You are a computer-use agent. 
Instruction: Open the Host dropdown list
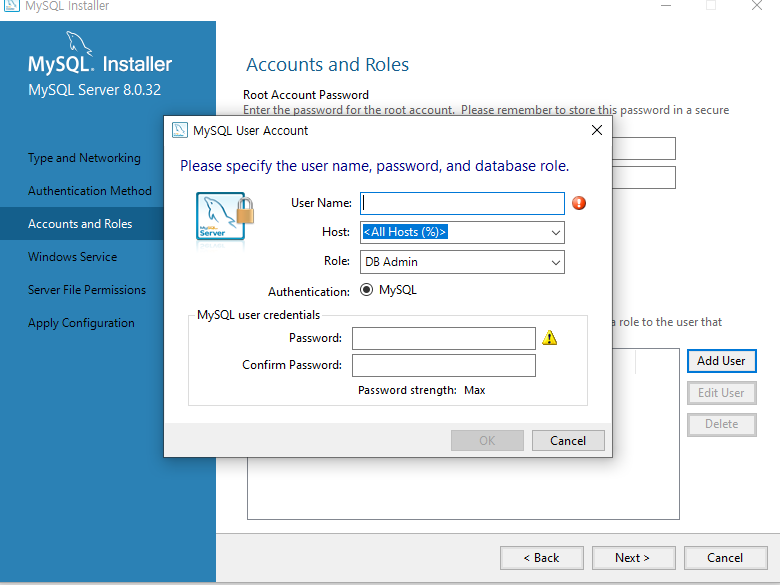(x=556, y=232)
